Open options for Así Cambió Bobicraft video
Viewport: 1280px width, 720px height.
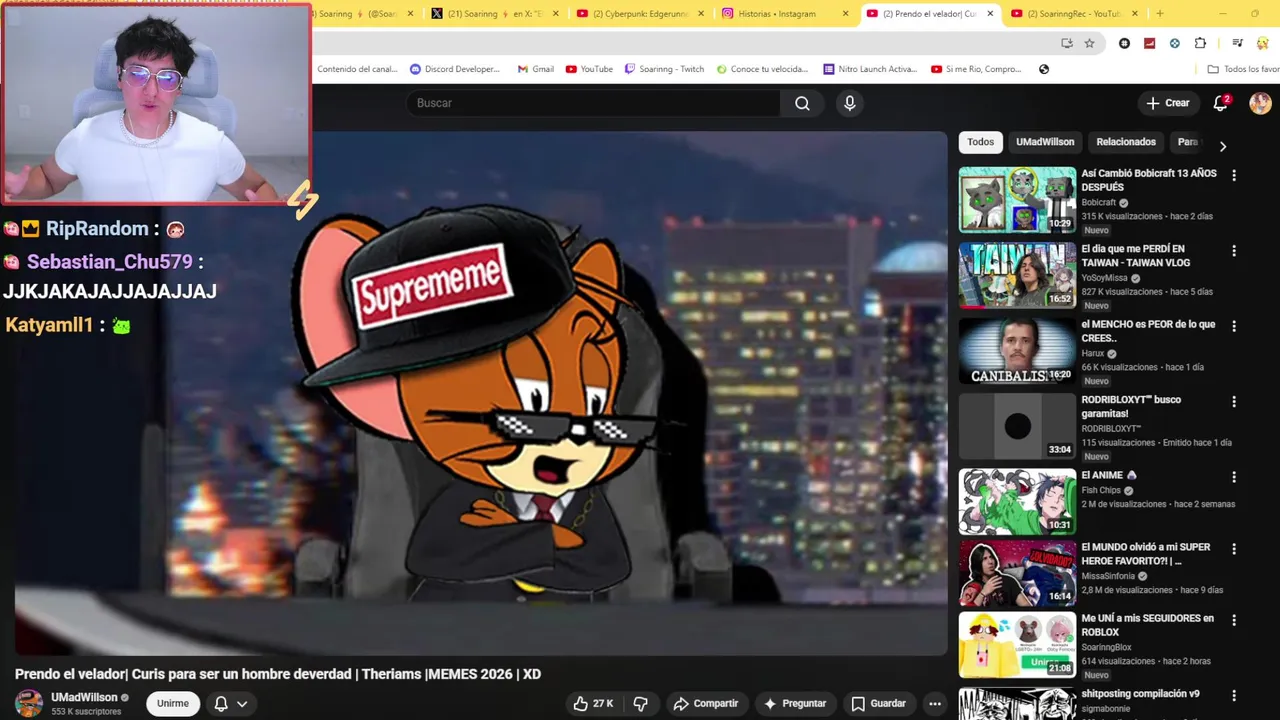(x=1234, y=175)
